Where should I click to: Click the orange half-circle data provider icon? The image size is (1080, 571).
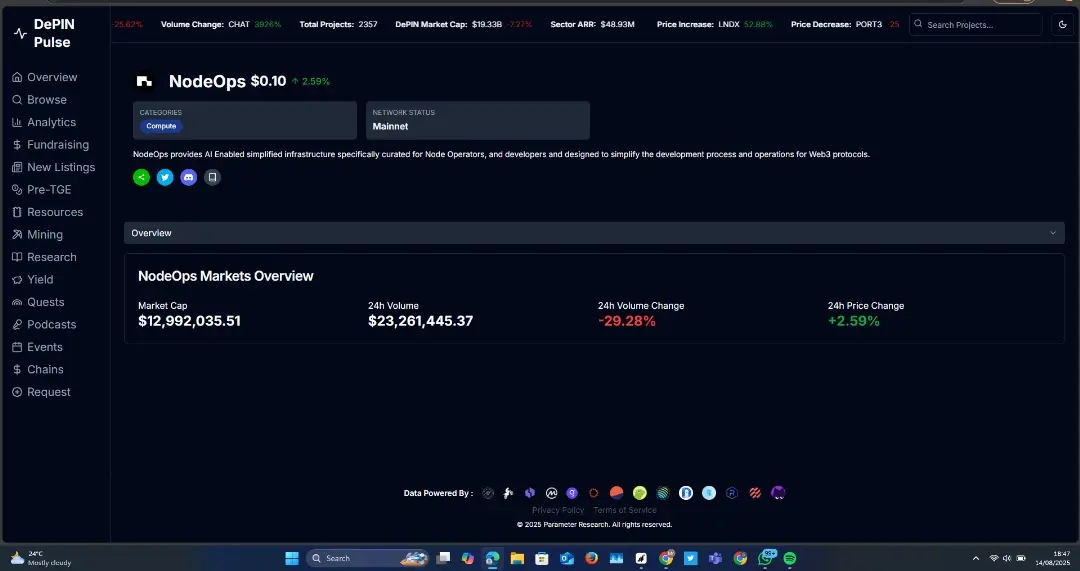[616, 493]
